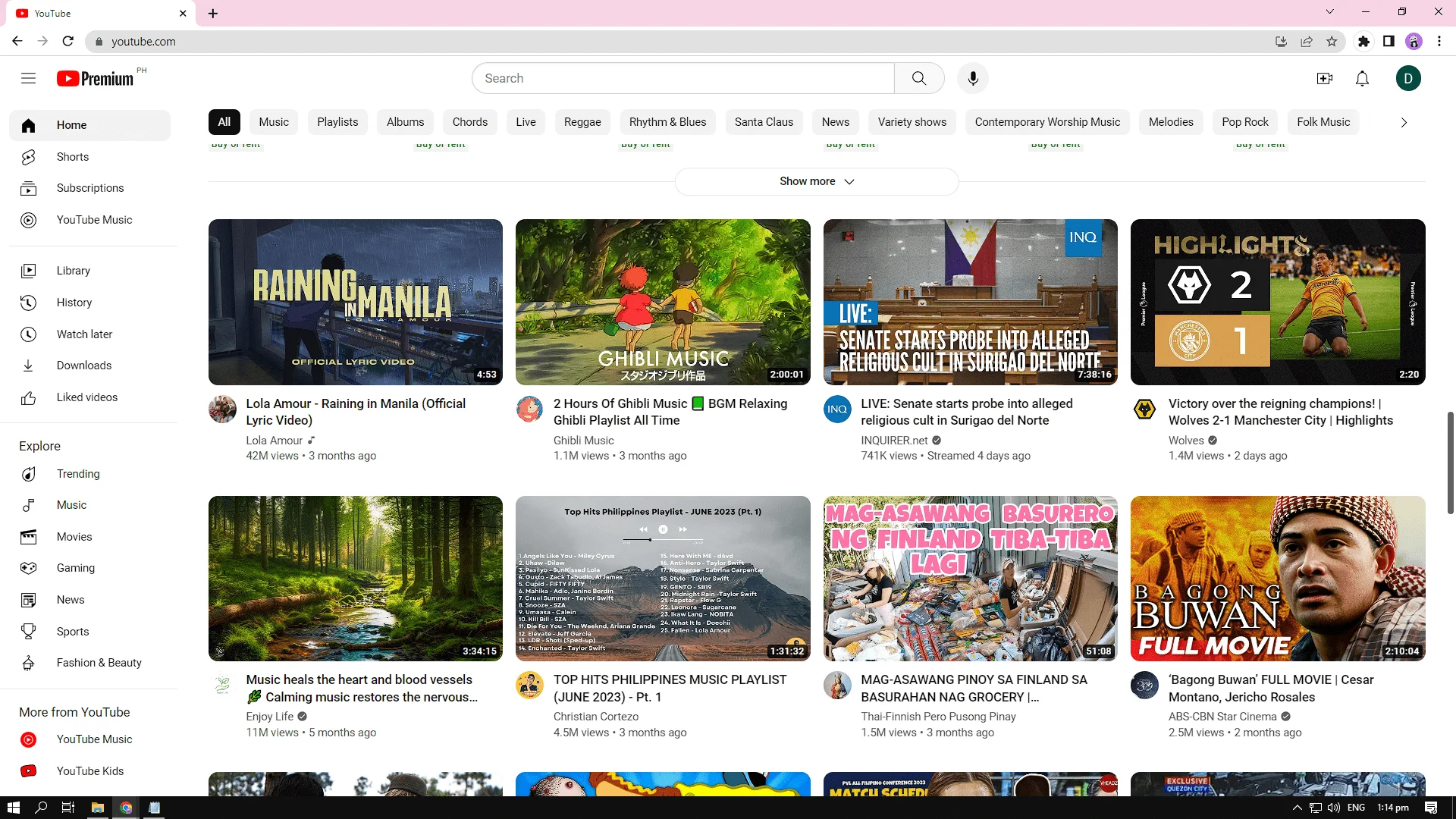Select the Reggae filter chip
This screenshot has height=819, width=1456.
[x=582, y=122]
